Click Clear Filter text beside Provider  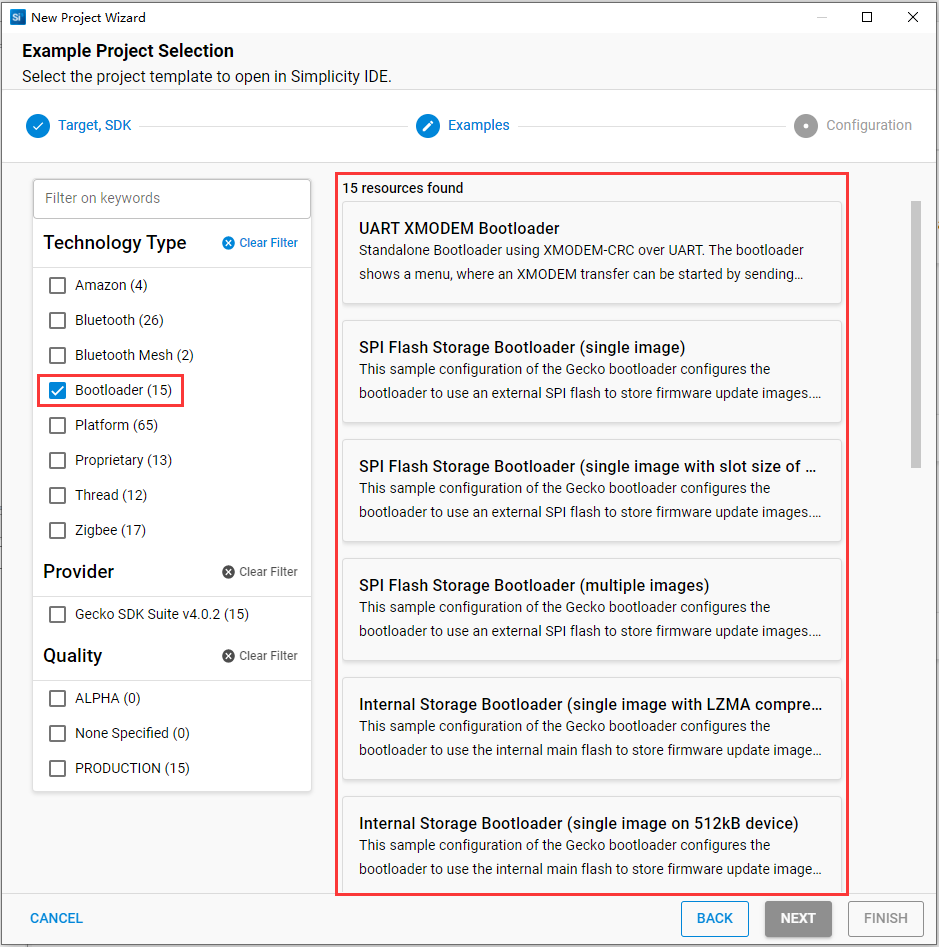[268, 572]
